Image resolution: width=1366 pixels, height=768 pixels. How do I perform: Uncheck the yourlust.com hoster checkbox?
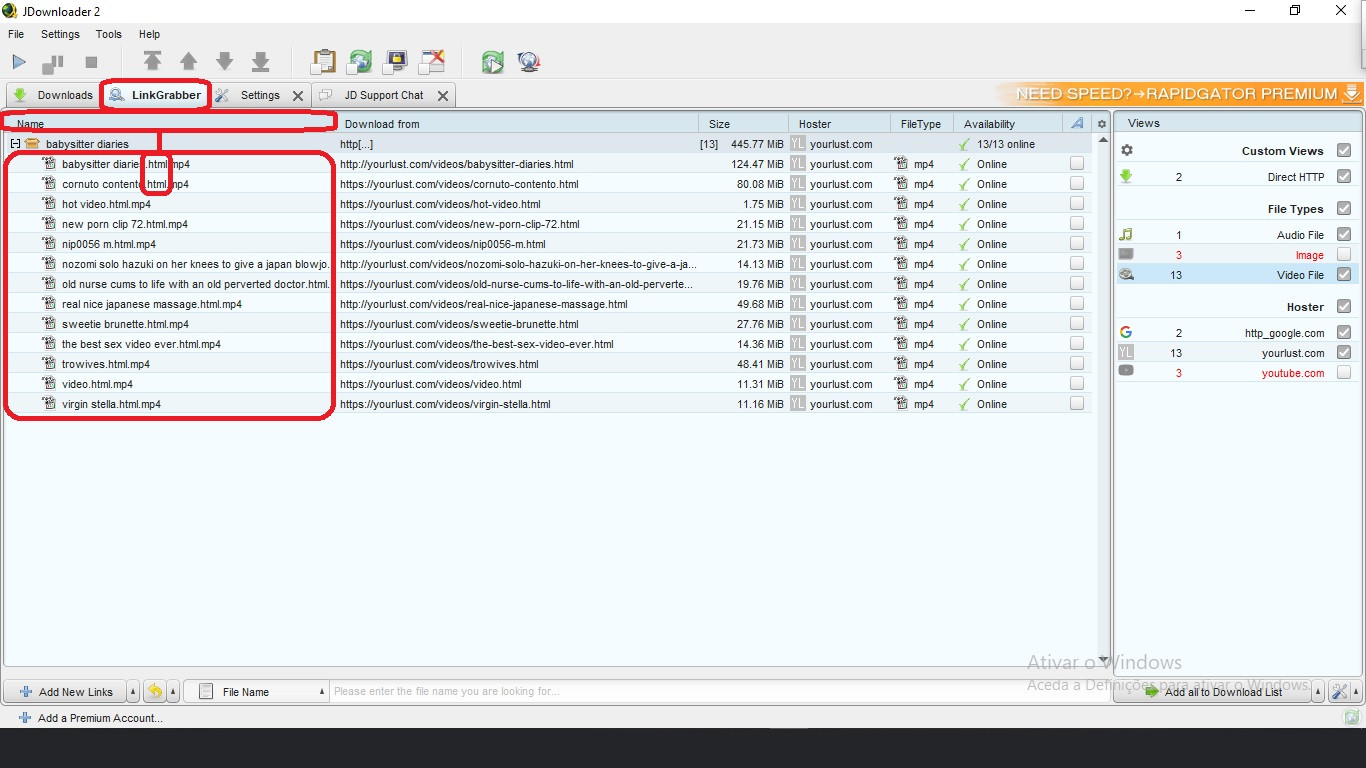[1344, 352]
